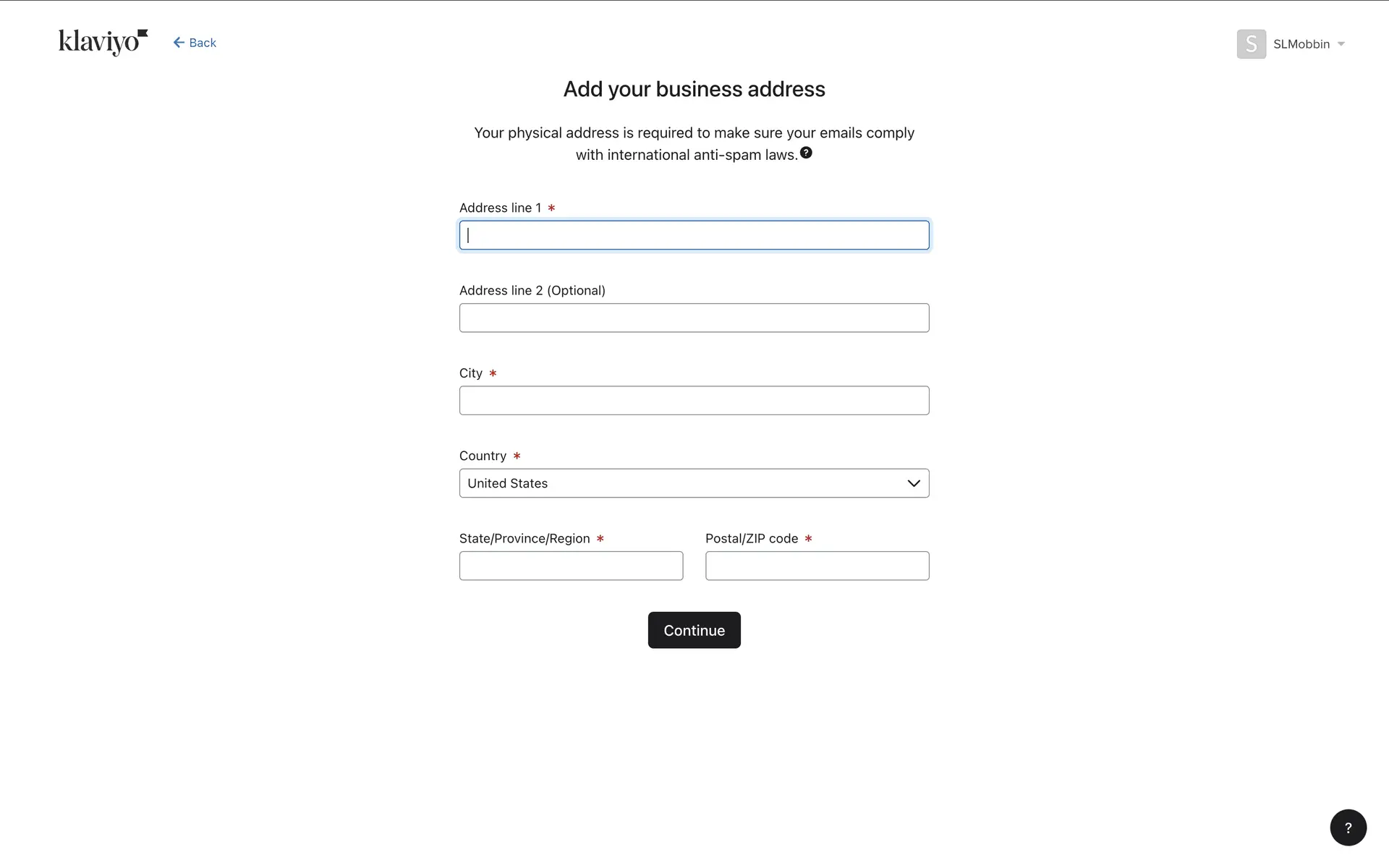The width and height of the screenshot is (1389, 868).
Task: Click the State/Province/Region input
Action: click(571, 566)
